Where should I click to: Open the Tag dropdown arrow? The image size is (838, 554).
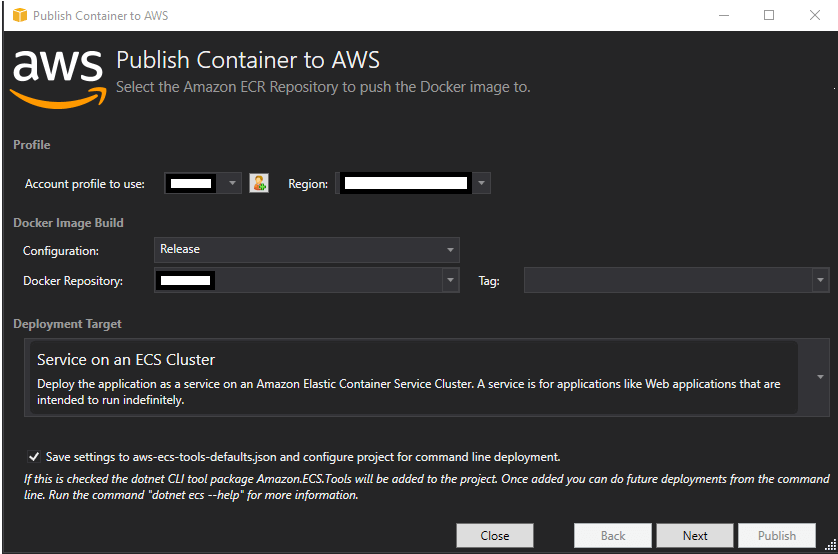pos(820,280)
